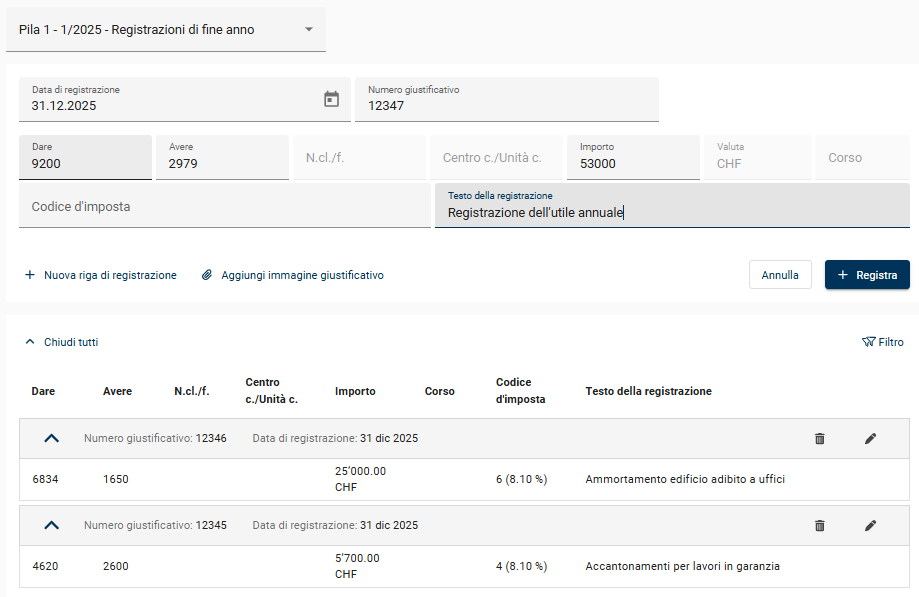Open the Pila 1 batch dropdown
The height and width of the screenshot is (597, 919).
tap(166, 30)
